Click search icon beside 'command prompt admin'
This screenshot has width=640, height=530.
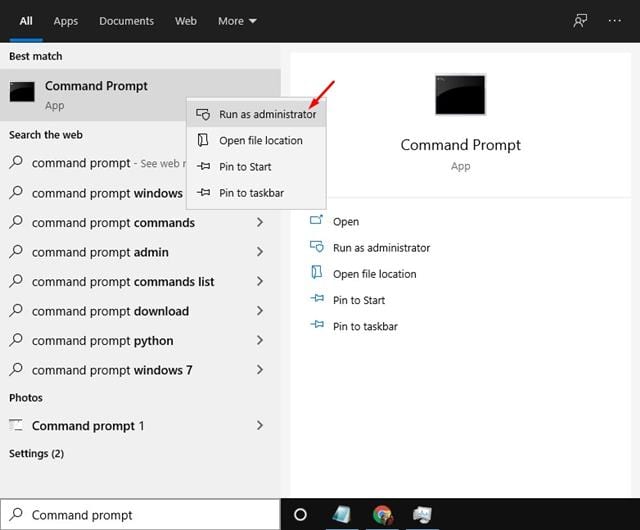tap(16, 252)
